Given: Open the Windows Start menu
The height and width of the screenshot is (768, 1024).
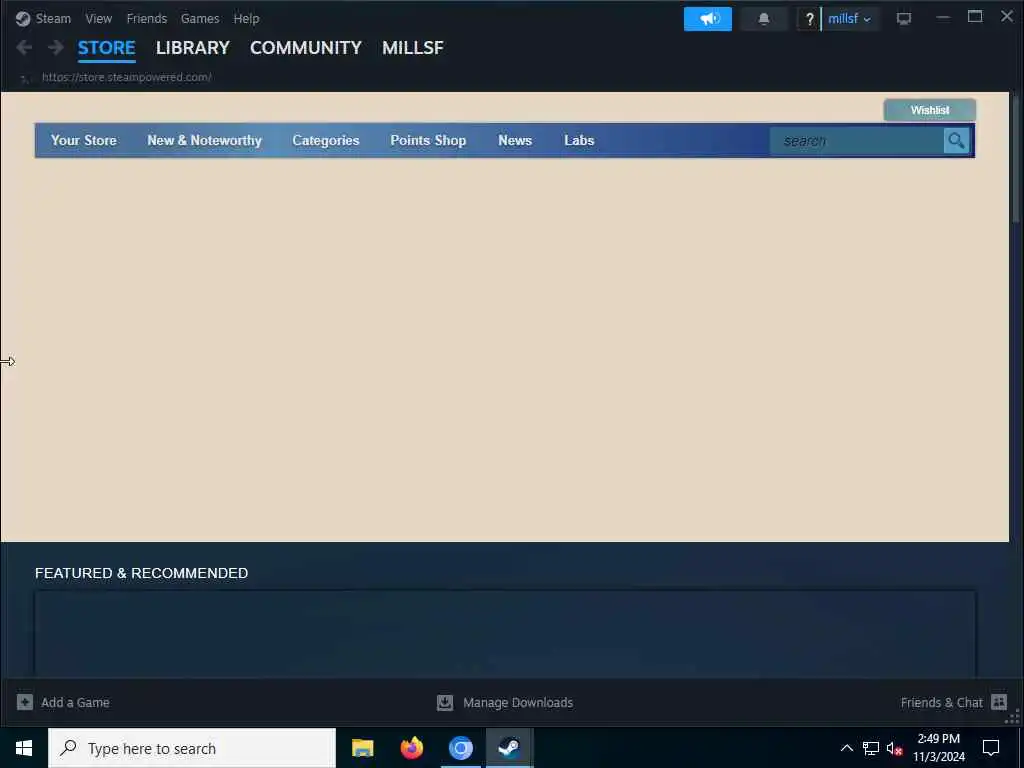Looking at the screenshot, I should (24, 748).
